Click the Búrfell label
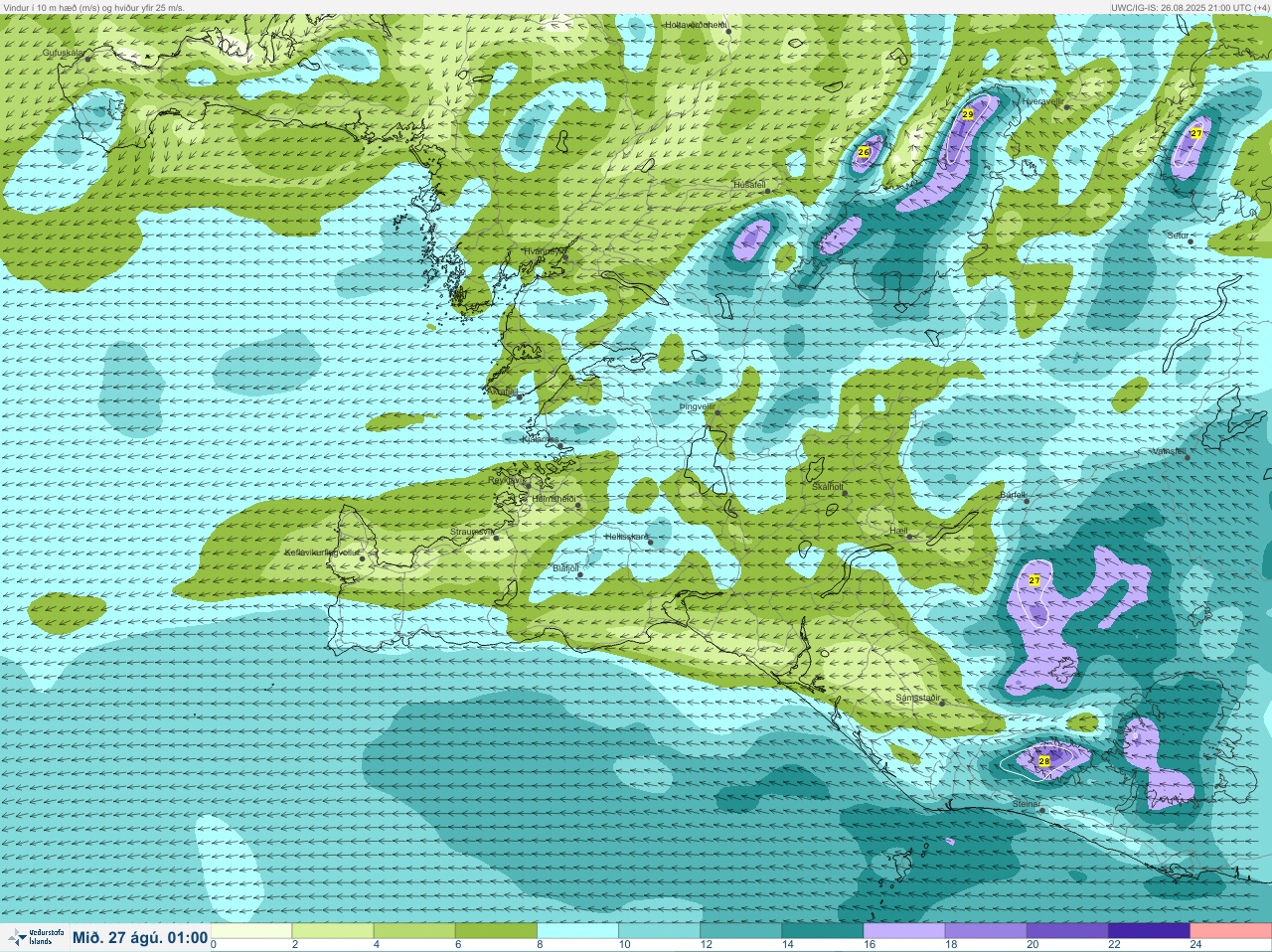The width and height of the screenshot is (1272, 952). coord(1013,494)
